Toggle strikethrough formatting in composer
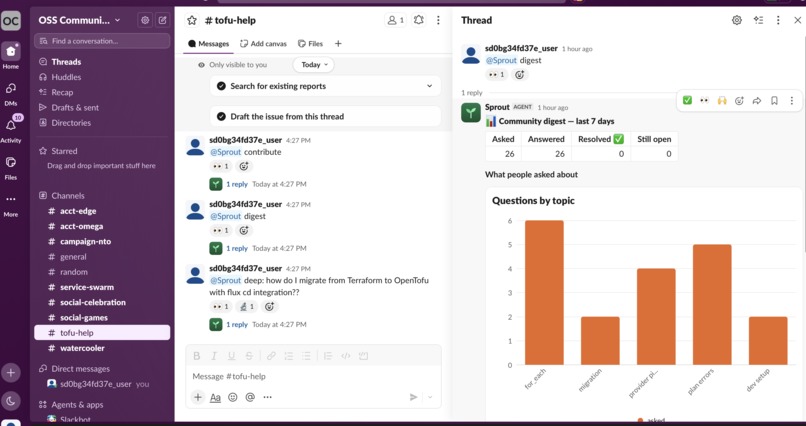This screenshot has height=426, width=806. (249, 356)
